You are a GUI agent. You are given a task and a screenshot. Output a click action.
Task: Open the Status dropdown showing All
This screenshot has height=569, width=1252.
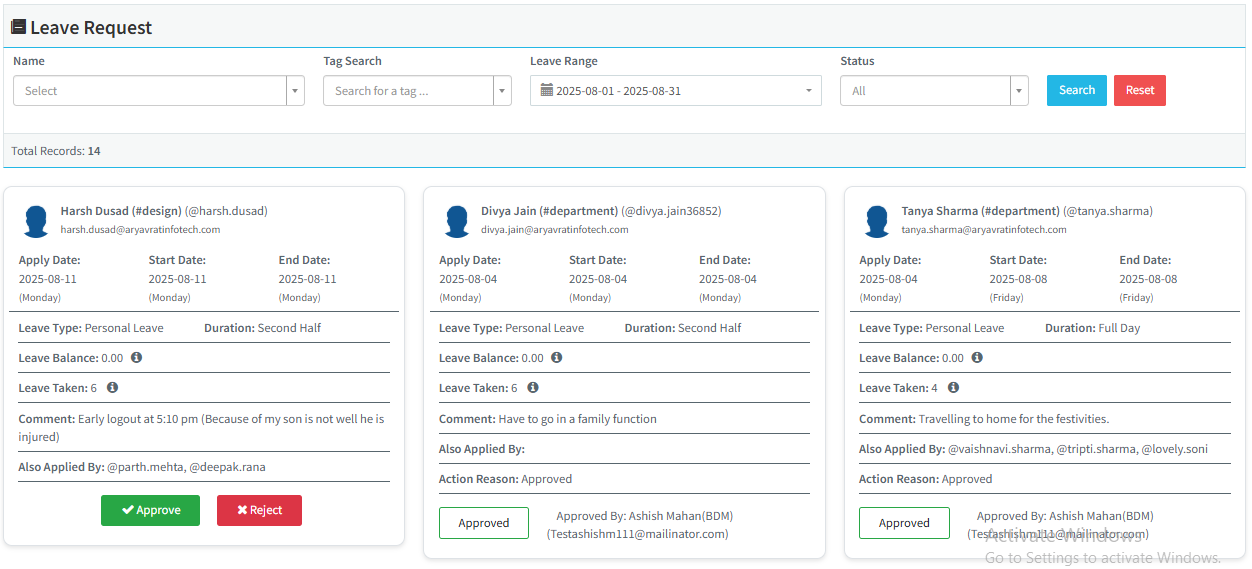coord(934,91)
